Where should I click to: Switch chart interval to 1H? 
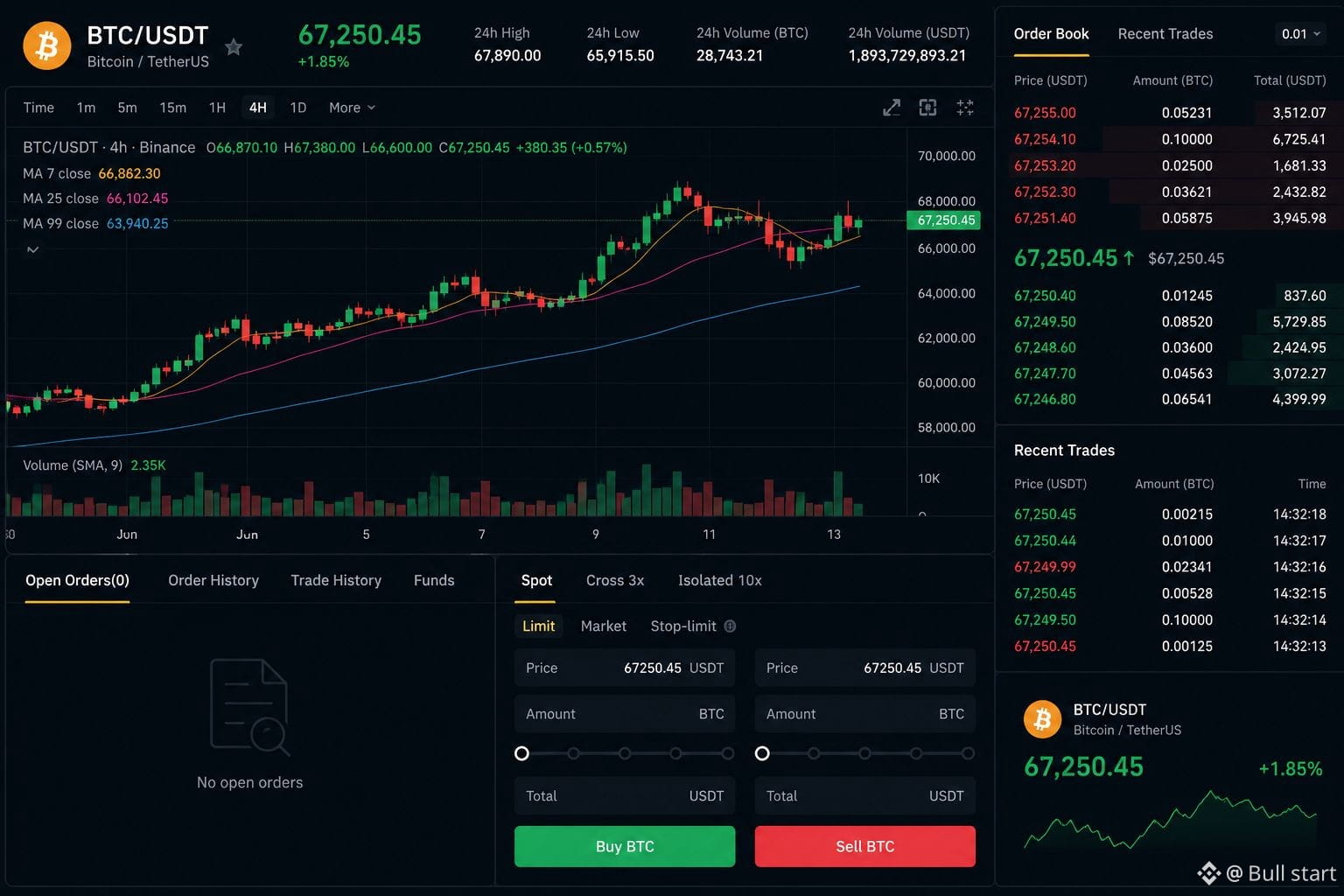pos(217,108)
